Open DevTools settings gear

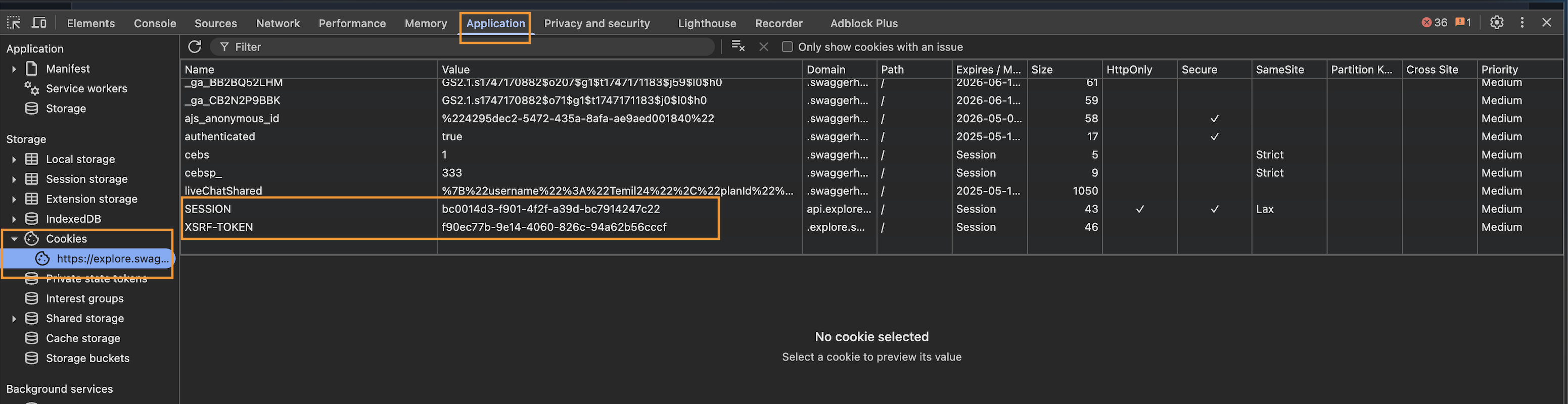point(1496,23)
